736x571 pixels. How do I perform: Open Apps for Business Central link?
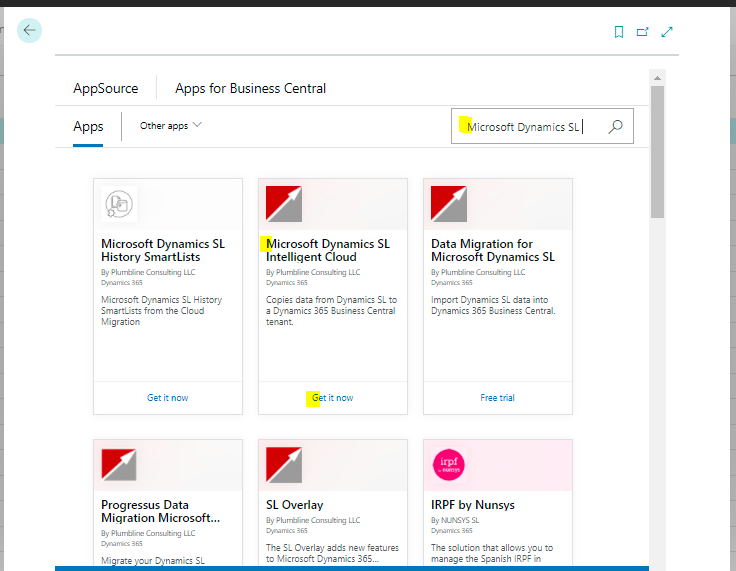click(250, 88)
